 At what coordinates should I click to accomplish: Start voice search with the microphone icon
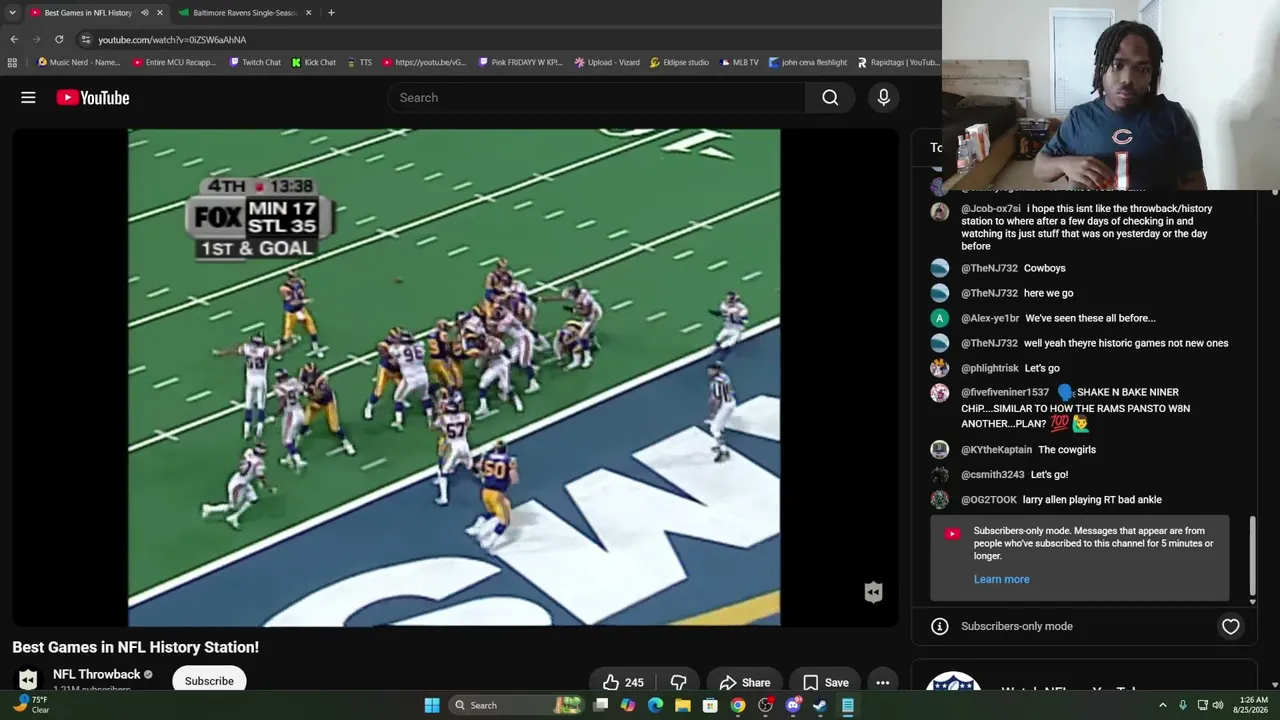pyautogui.click(x=883, y=97)
